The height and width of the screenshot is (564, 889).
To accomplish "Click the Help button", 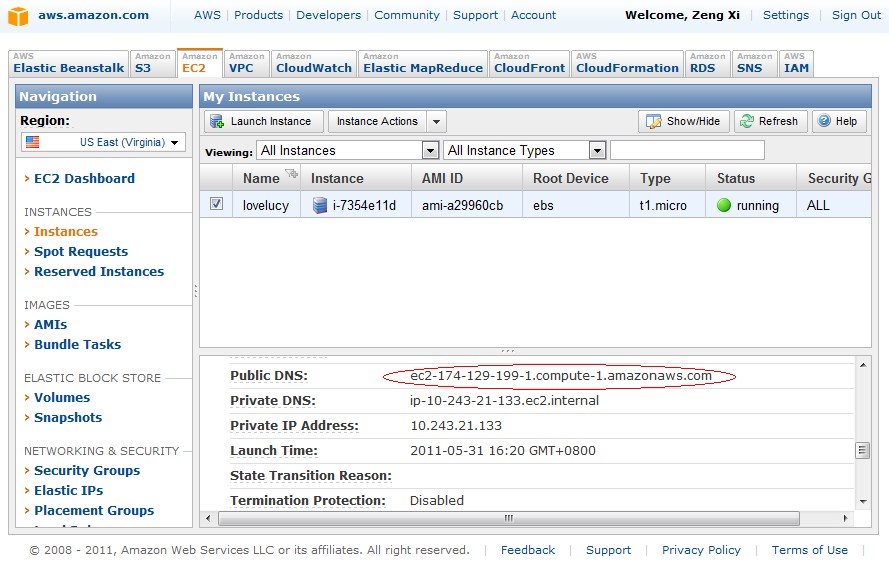I will [839, 121].
